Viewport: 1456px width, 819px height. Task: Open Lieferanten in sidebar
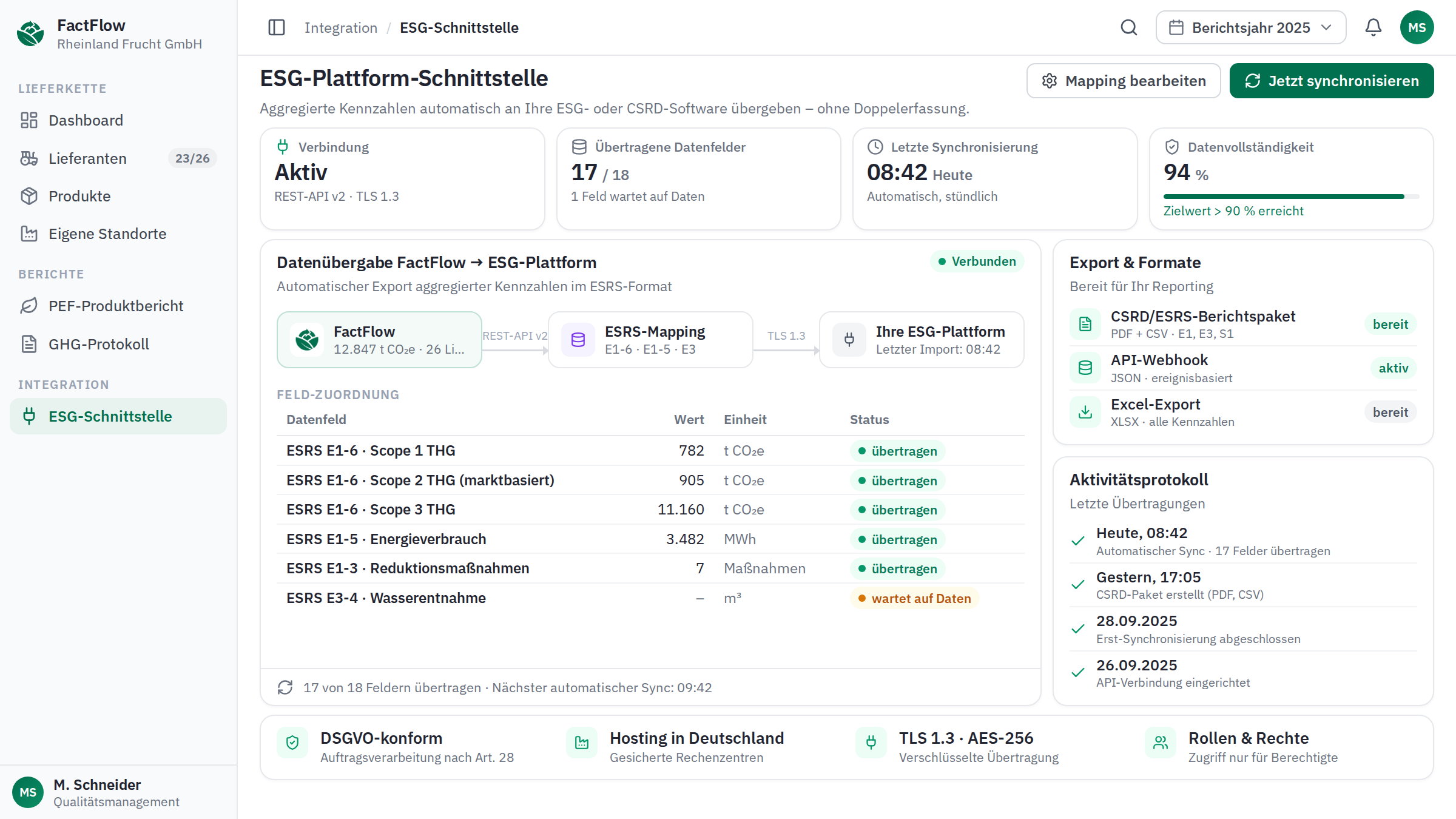point(118,158)
